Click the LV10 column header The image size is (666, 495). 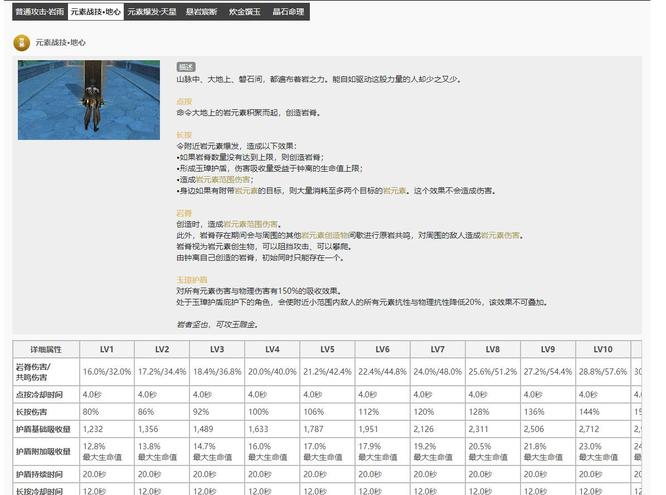(603, 349)
